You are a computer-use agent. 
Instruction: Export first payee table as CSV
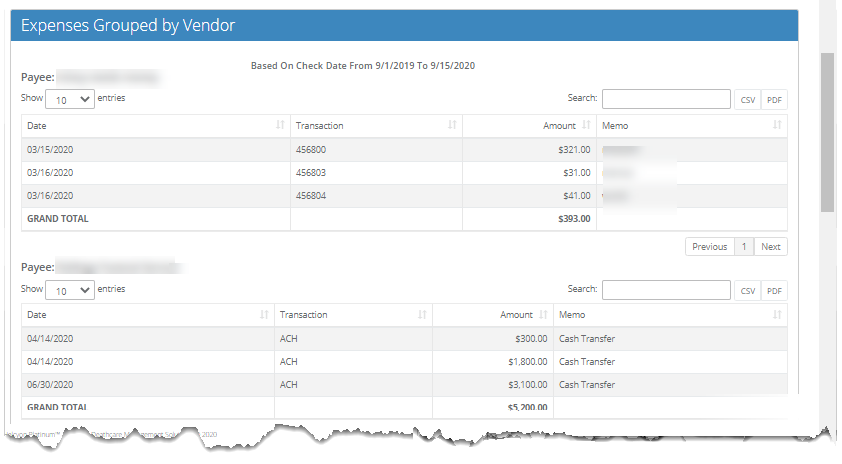[x=747, y=100]
